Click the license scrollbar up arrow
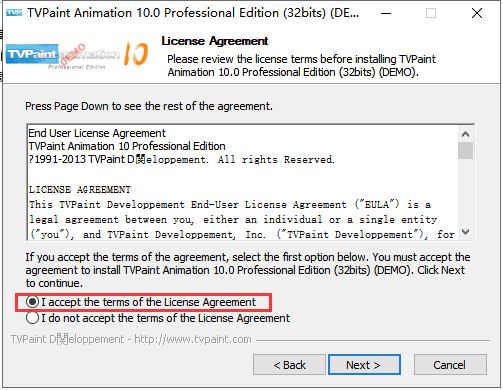 (465, 134)
